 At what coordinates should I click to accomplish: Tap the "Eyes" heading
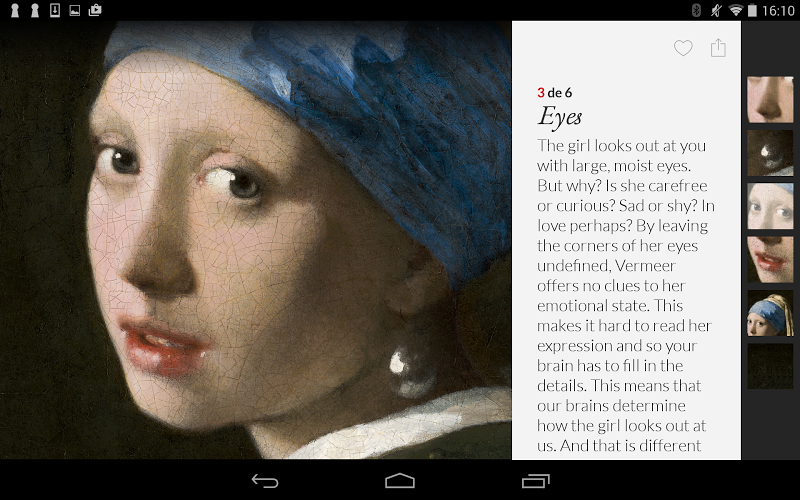[559, 117]
